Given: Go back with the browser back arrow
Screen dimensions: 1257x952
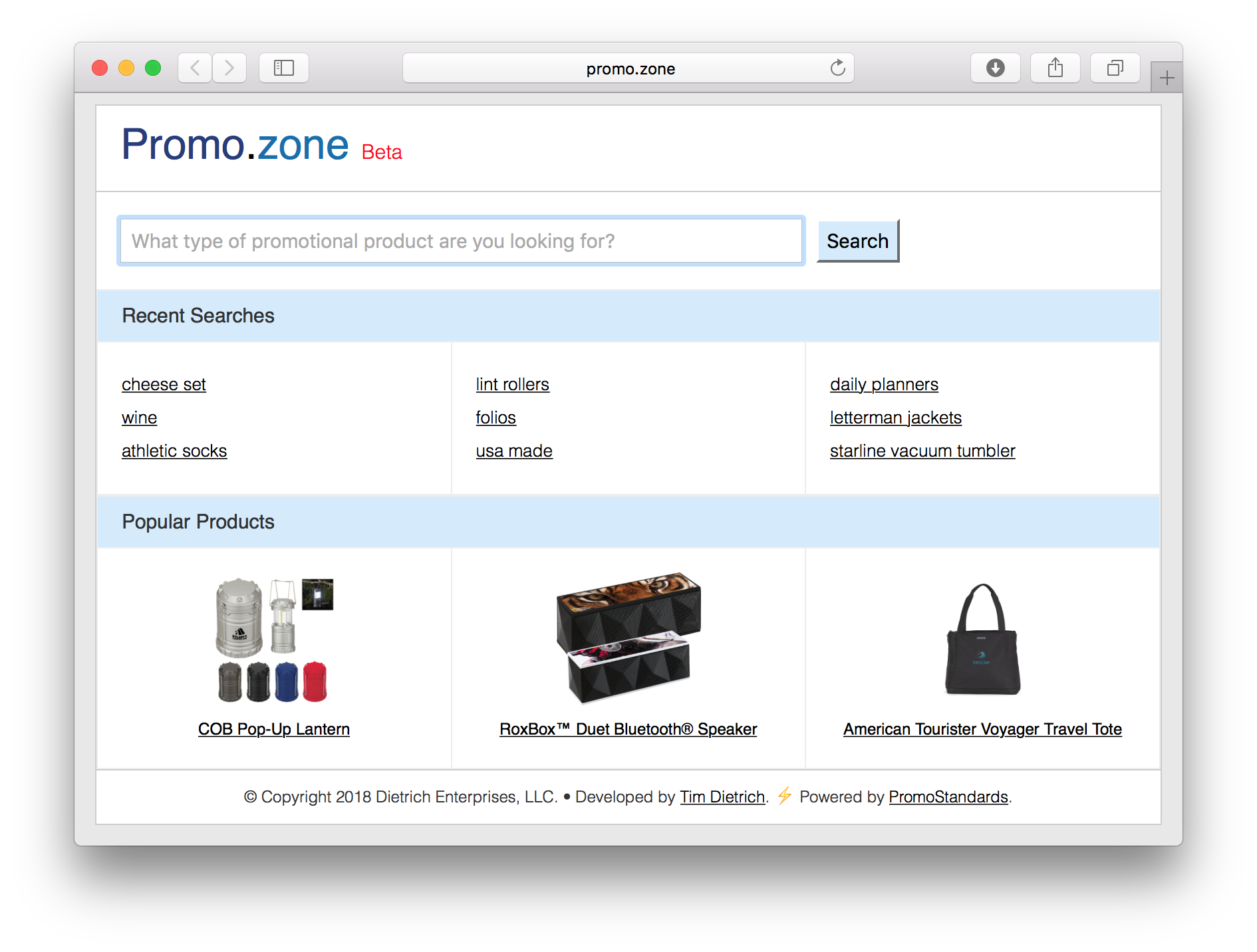Looking at the screenshot, I should 195,68.
